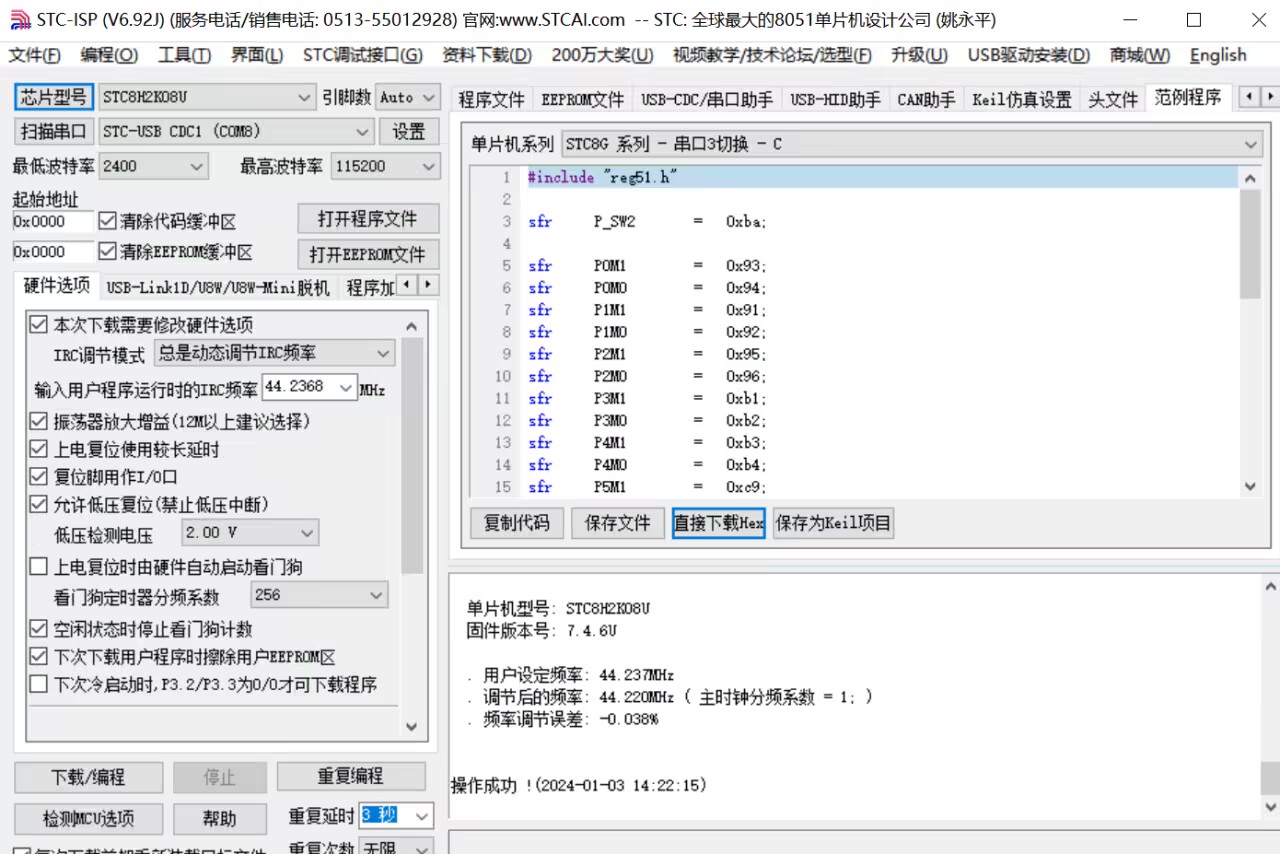
Task: Switch language via English menu
Action: (x=1218, y=55)
